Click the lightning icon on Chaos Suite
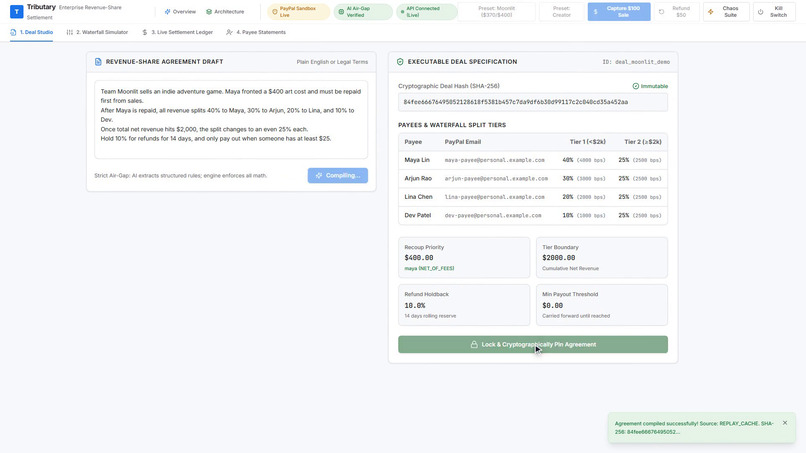Screen dimensions: 806x453 click(711, 12)
